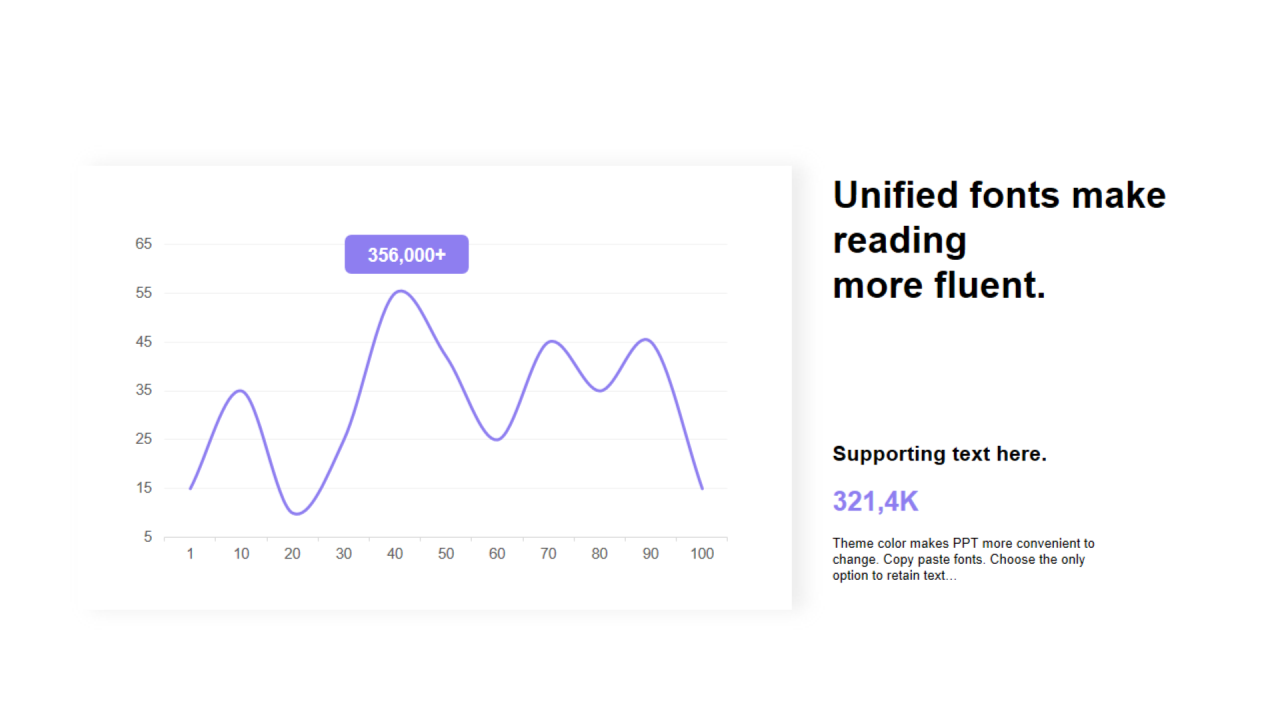
Task: Select the purple 321,4K figure
Action: (x=875, y=502)
